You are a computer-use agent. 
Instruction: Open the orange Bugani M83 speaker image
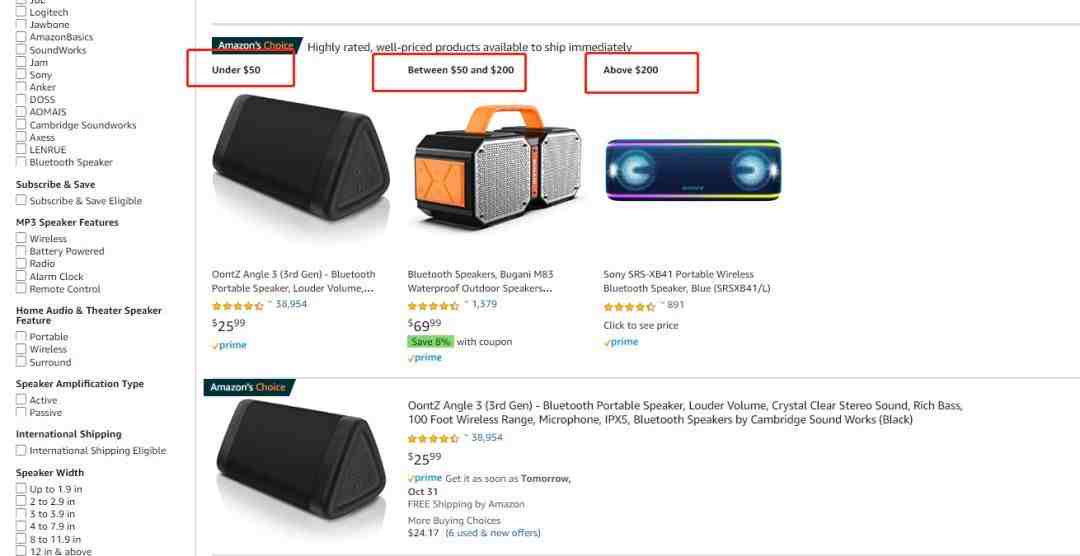tap(497, 167)
